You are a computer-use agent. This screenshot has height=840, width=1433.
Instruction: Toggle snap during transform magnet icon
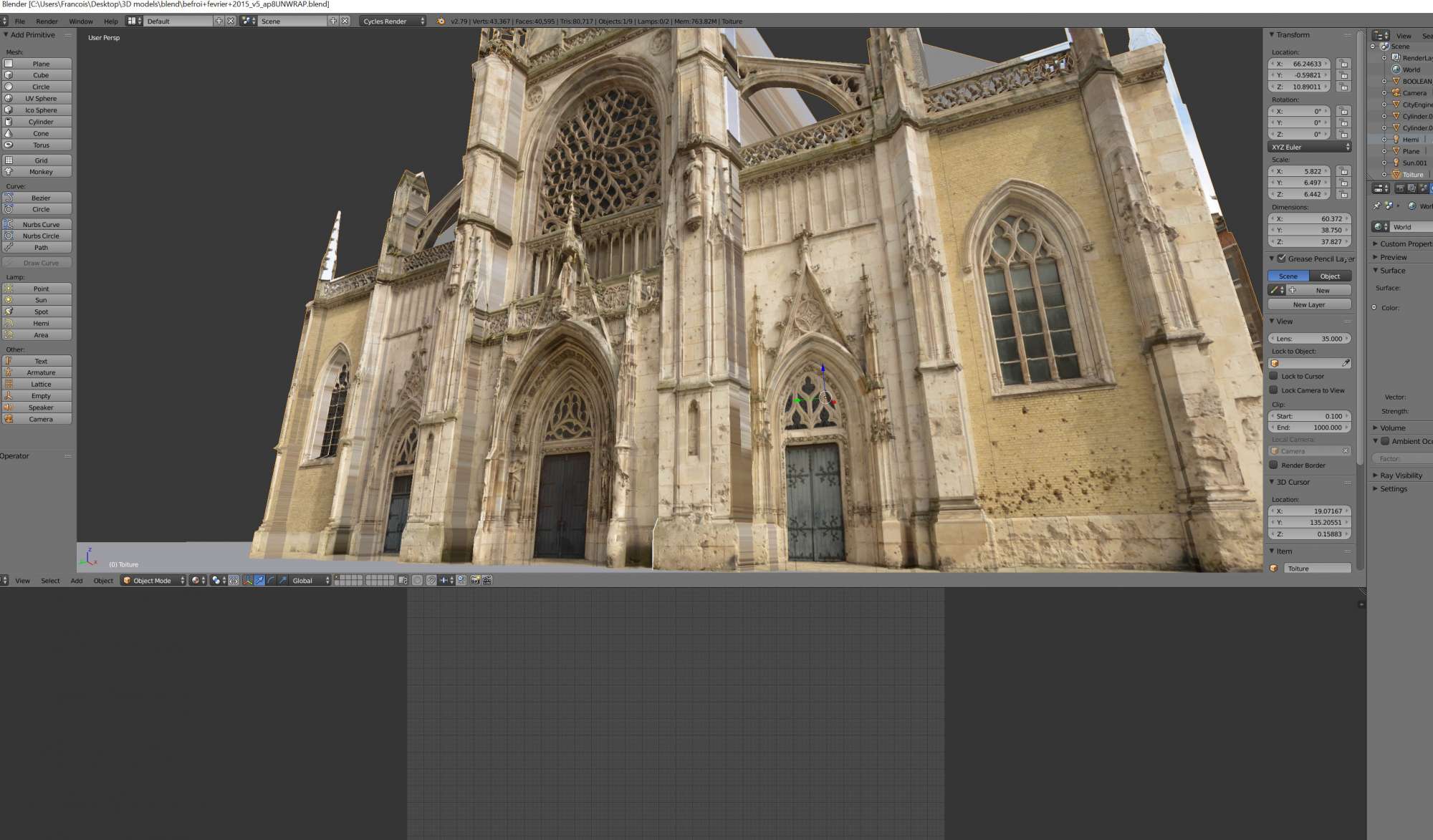[x=431, y=580]
